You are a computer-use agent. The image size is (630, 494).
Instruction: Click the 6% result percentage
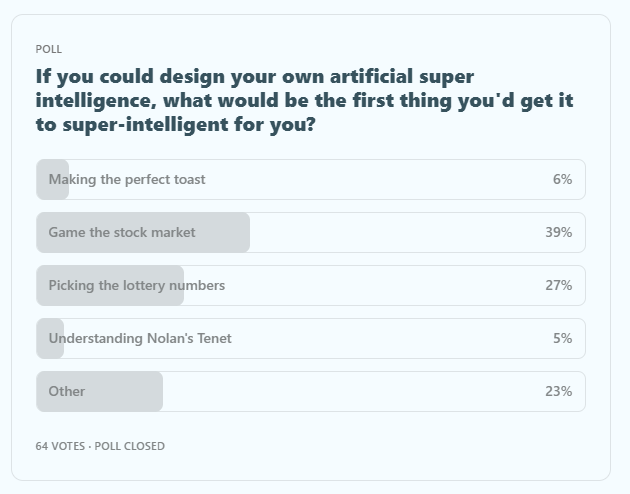[562, 180]
